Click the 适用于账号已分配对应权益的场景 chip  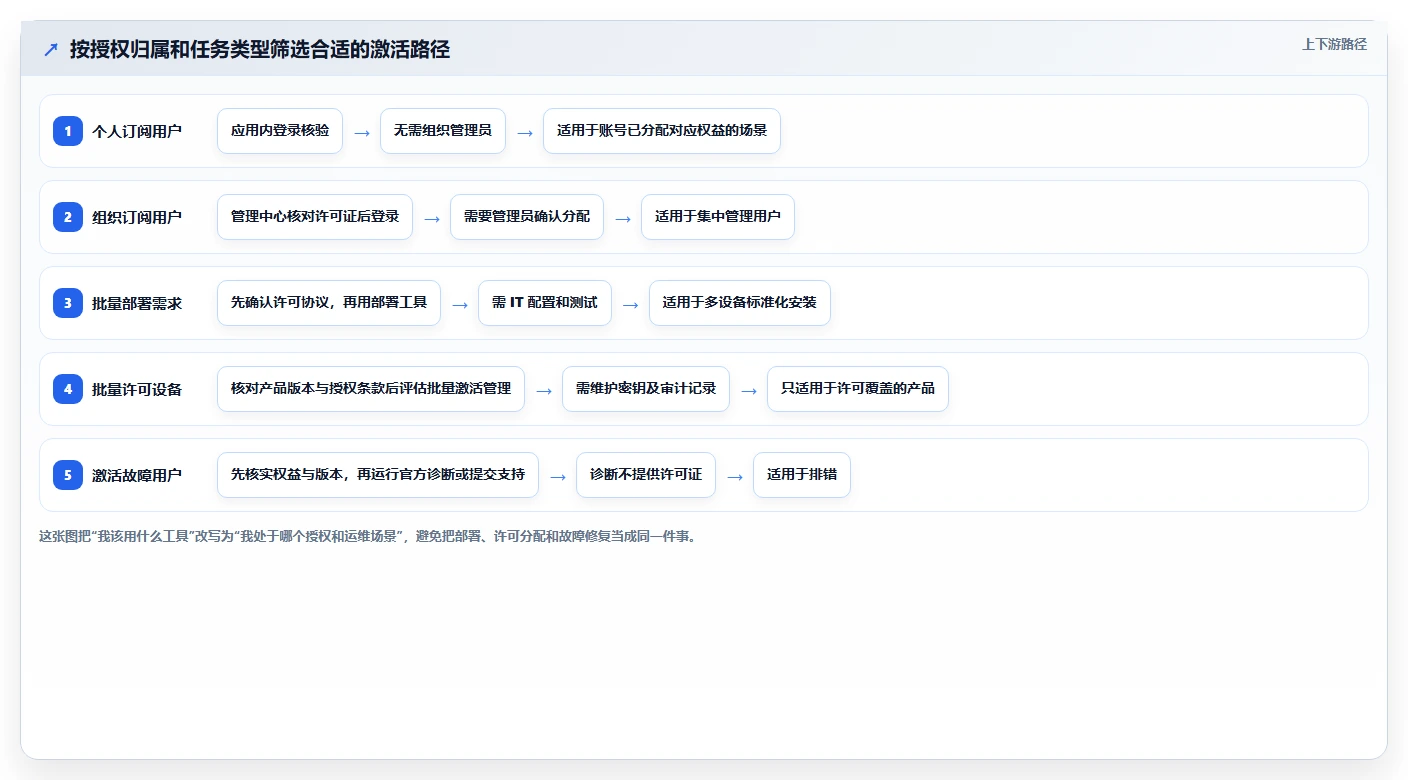pyautogui.click(x=662, y=131)
